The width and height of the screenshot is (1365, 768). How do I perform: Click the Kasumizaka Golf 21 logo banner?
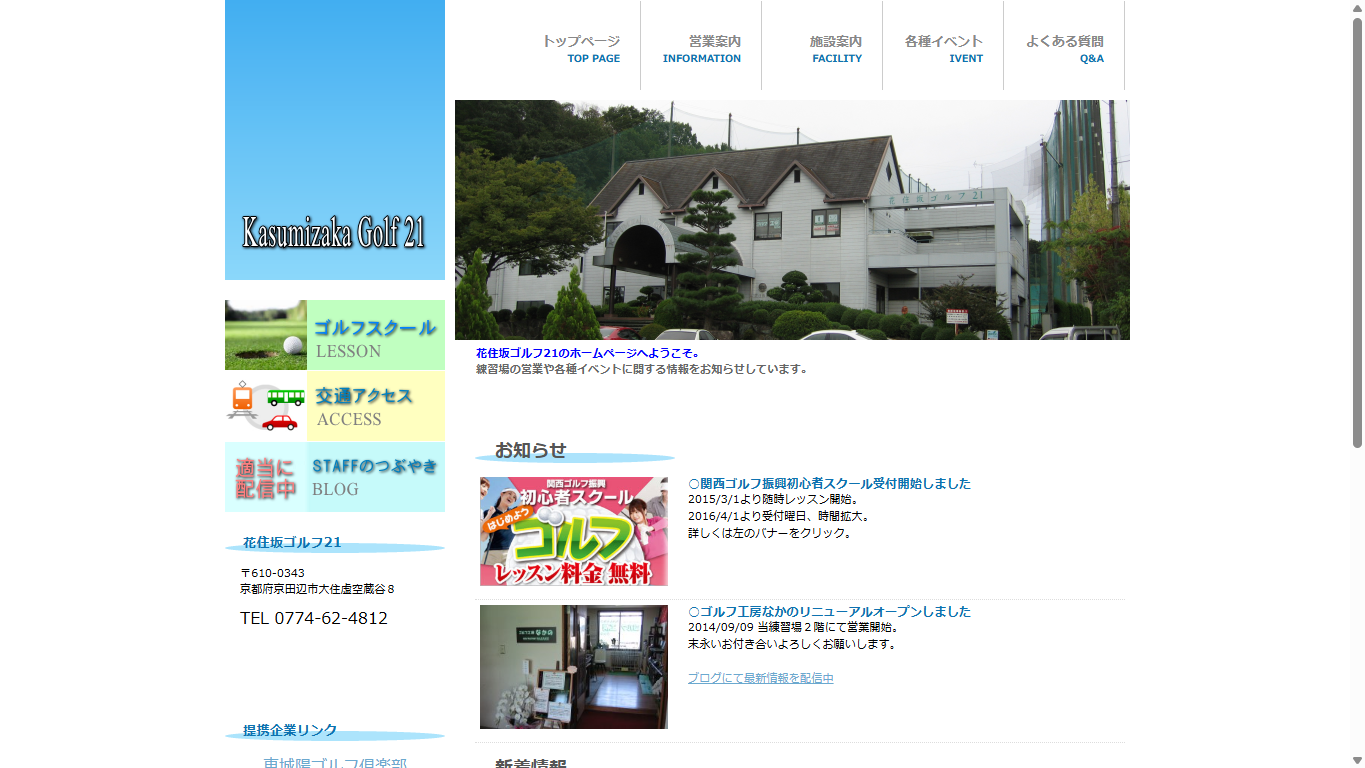335,140
